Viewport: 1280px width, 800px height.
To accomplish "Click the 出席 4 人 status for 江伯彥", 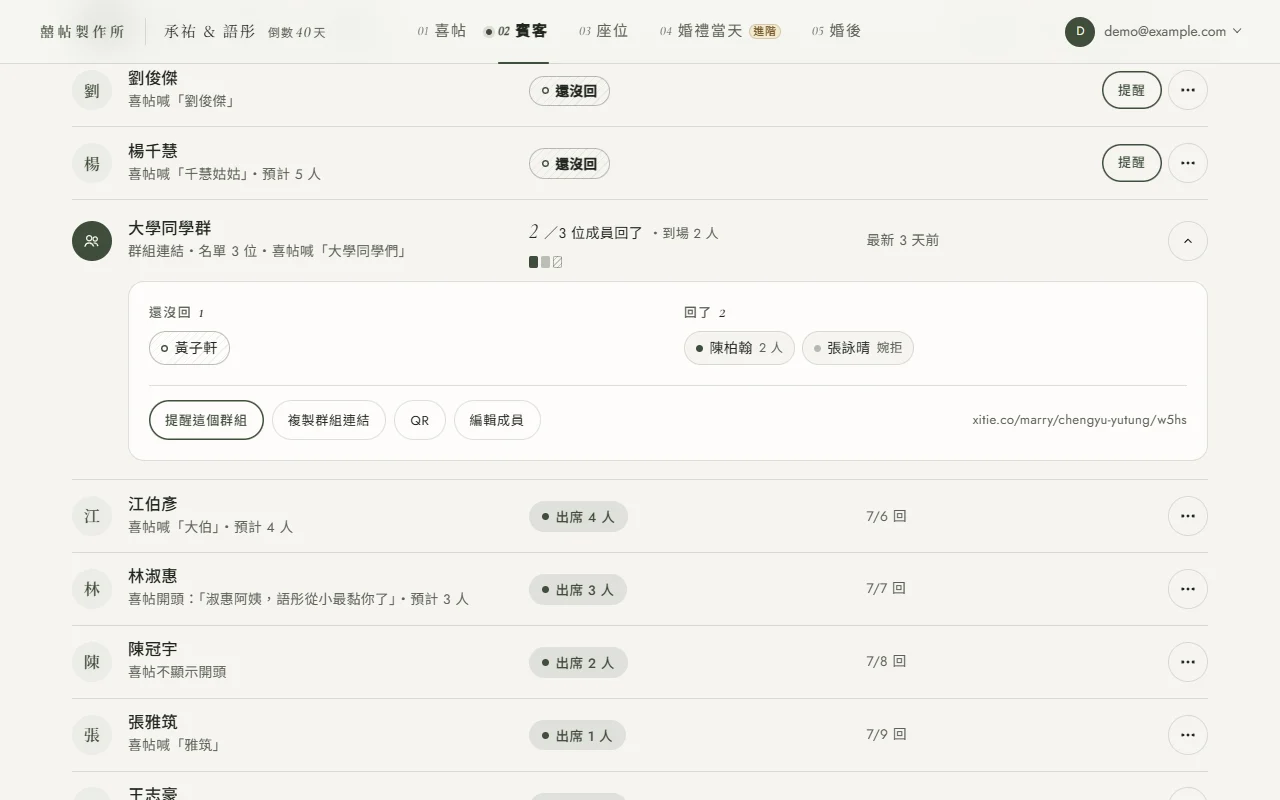I will coord(578,517).
